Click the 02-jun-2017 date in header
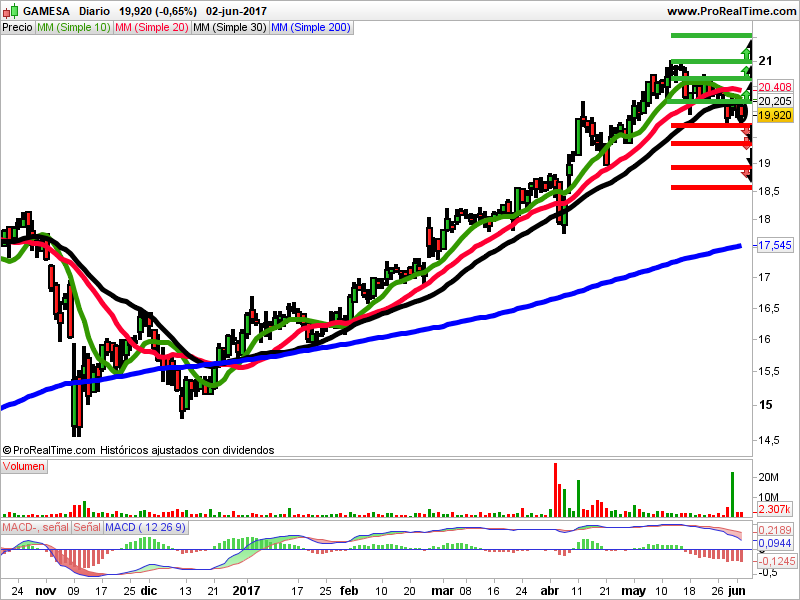This screenshot has width=800, height=600. click(x=236, y=11)
